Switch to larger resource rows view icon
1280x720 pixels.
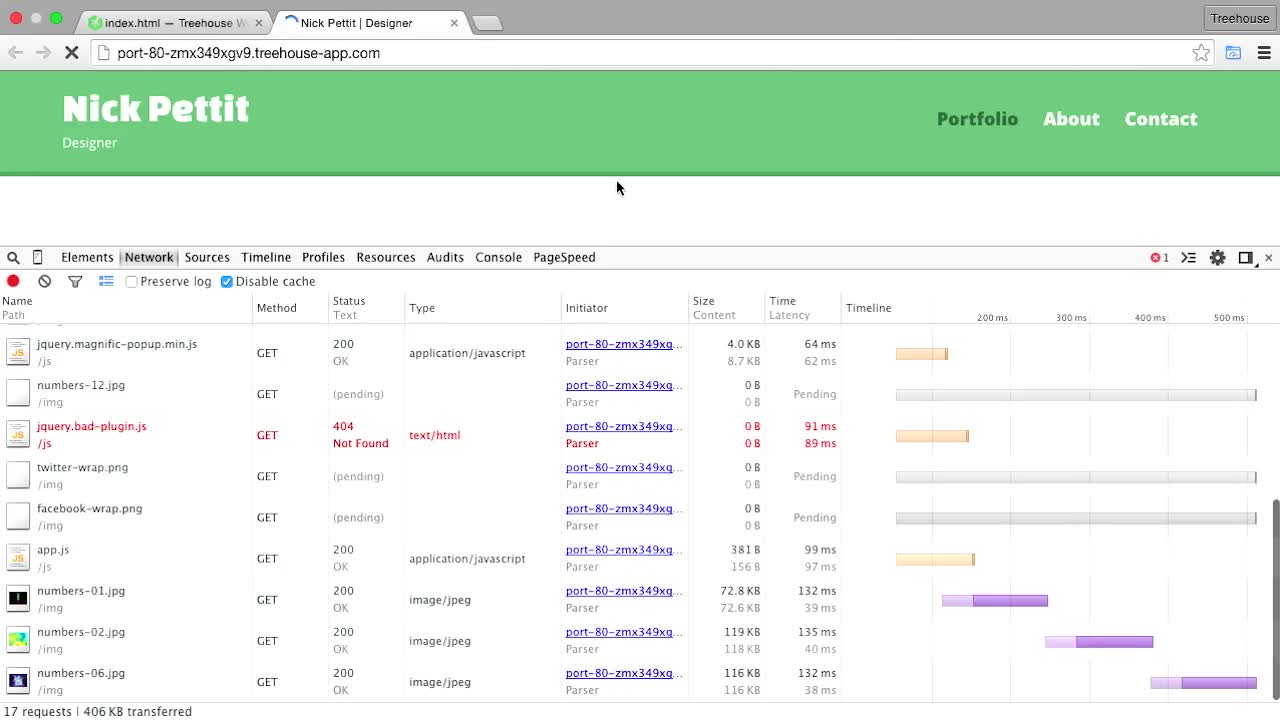106,281
